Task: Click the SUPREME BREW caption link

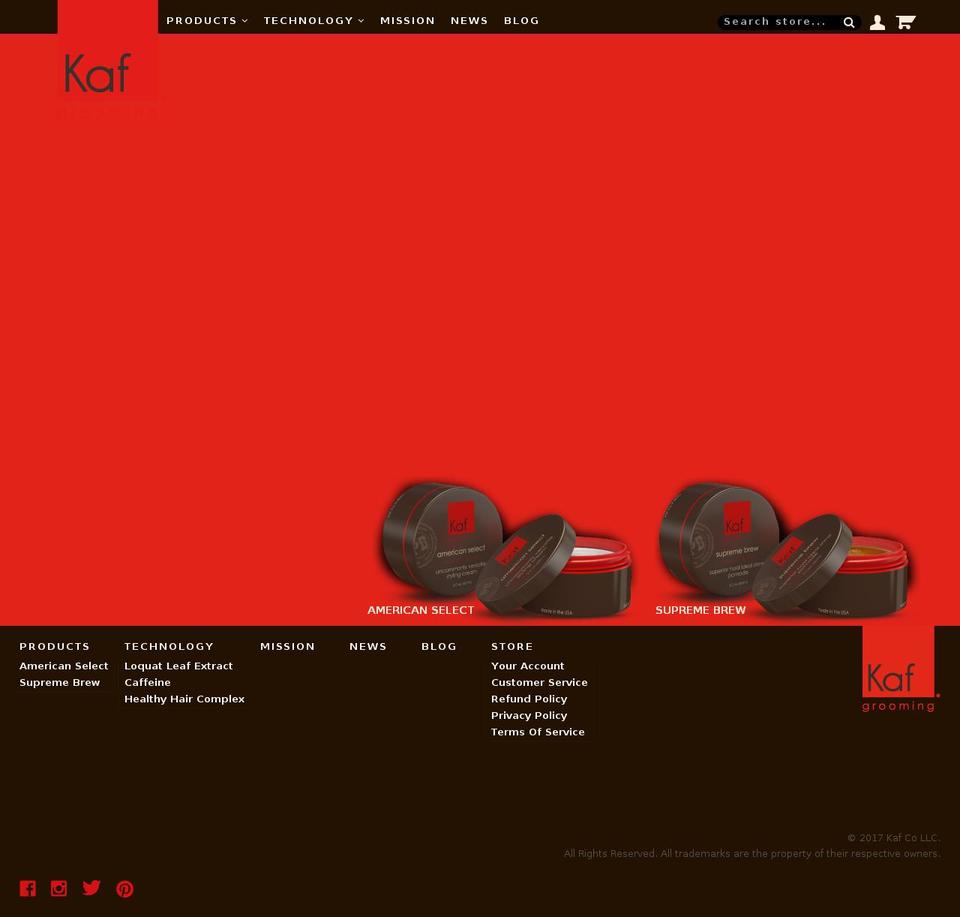Action: pyautogui.click(x=700, y=610)
